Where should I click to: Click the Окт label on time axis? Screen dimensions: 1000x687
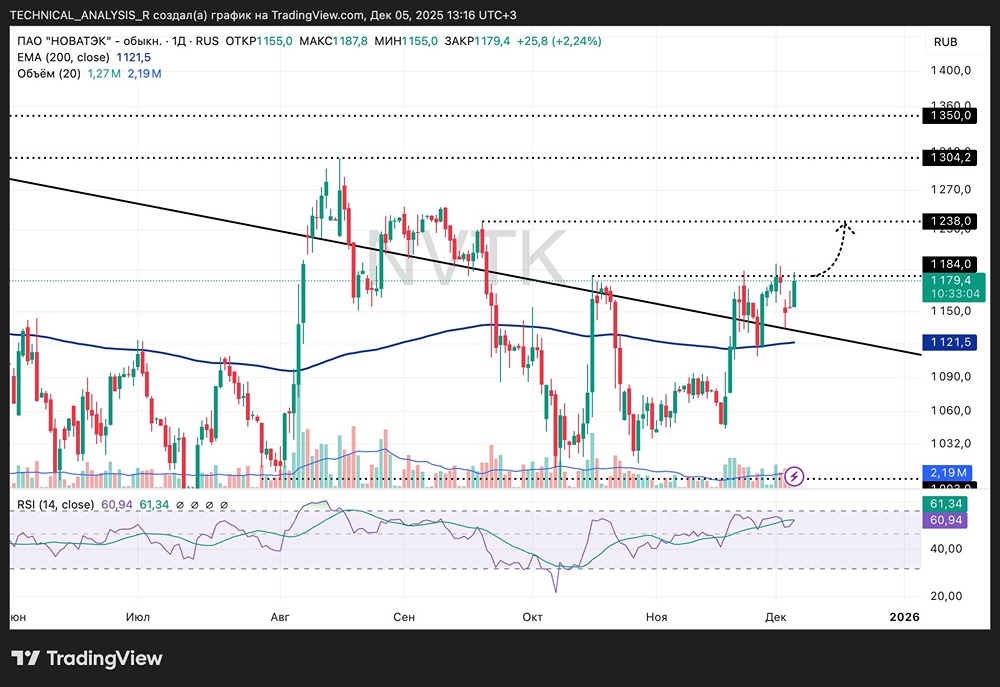[x=533, y=617]
